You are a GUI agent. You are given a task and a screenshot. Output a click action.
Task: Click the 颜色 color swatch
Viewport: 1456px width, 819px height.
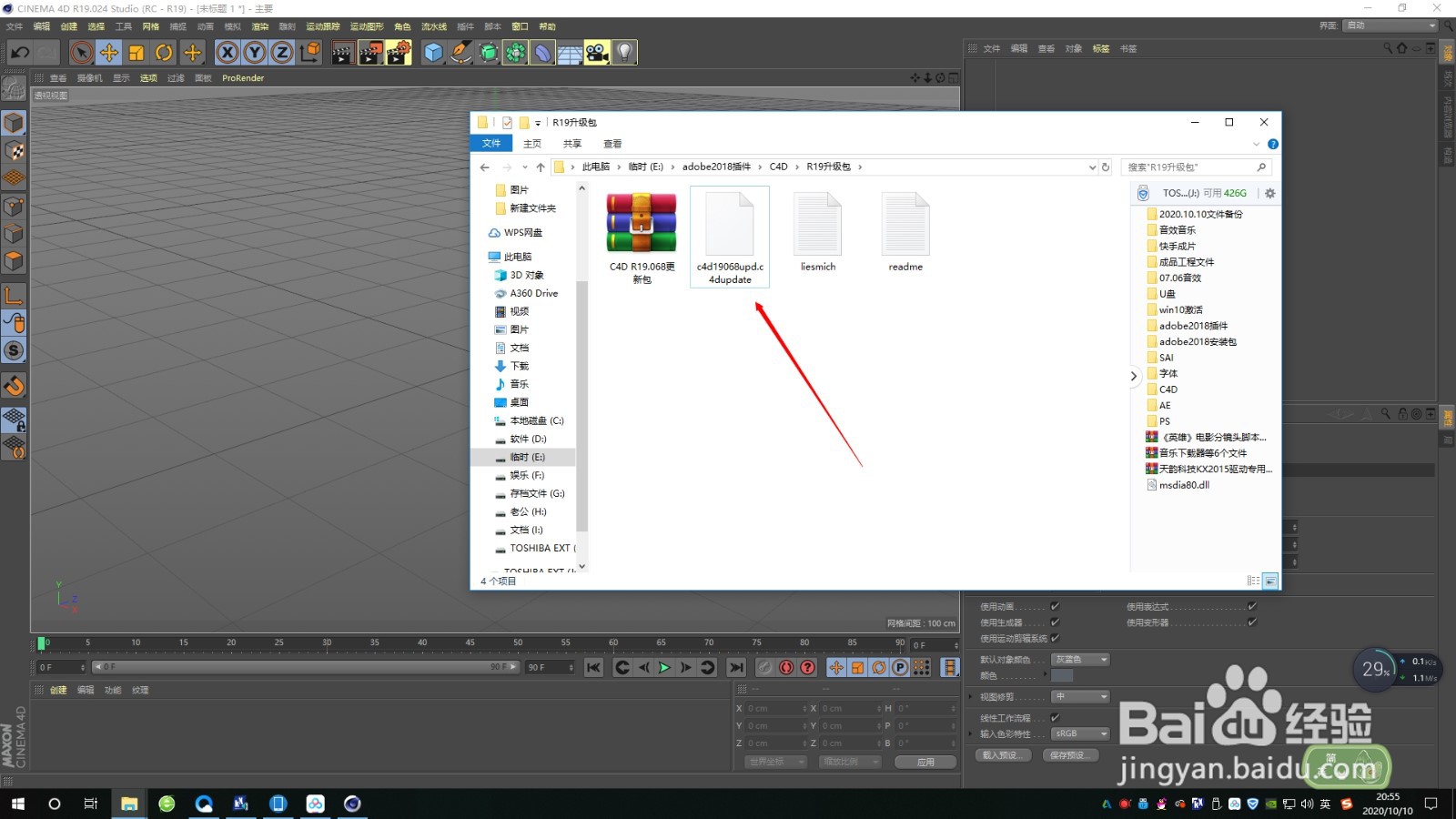1063,675
